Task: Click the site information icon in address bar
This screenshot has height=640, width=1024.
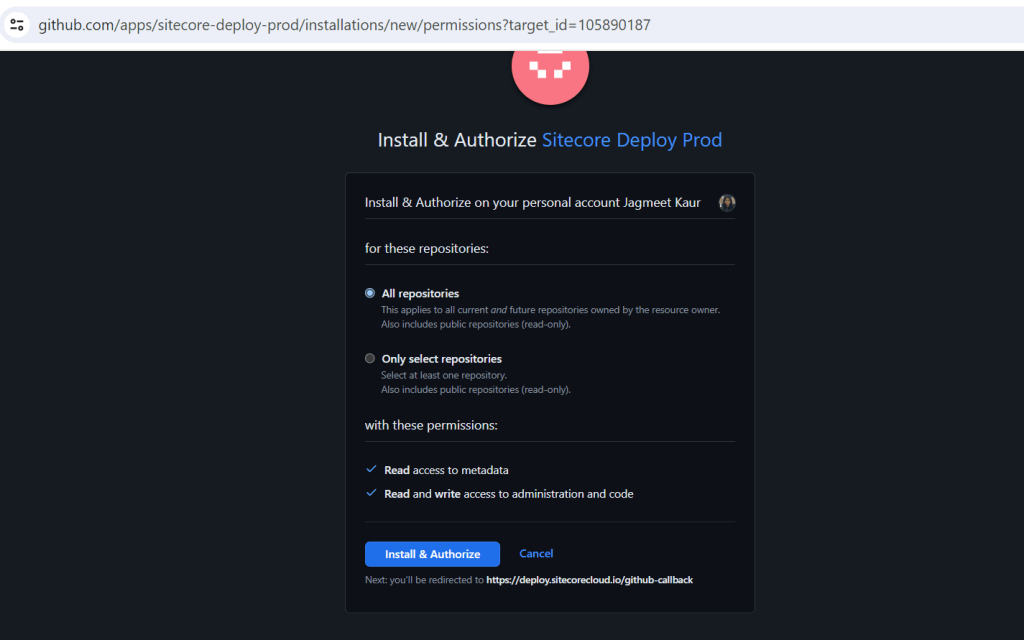Action: [17, 25]
